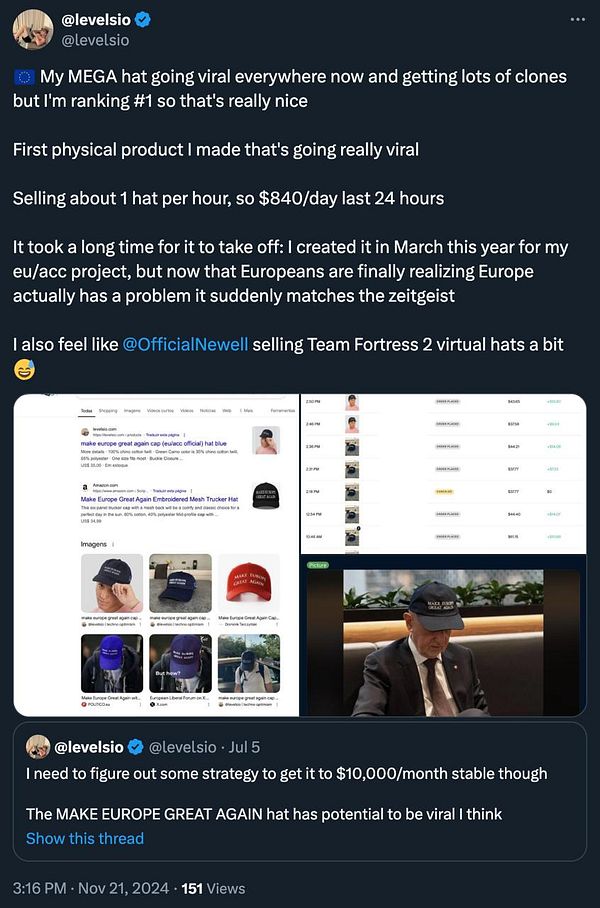Image resolution: width=600 pixels, height=908 pixels.
Task: Open the @OfficialNewell mention link
Action: [185, 345]
